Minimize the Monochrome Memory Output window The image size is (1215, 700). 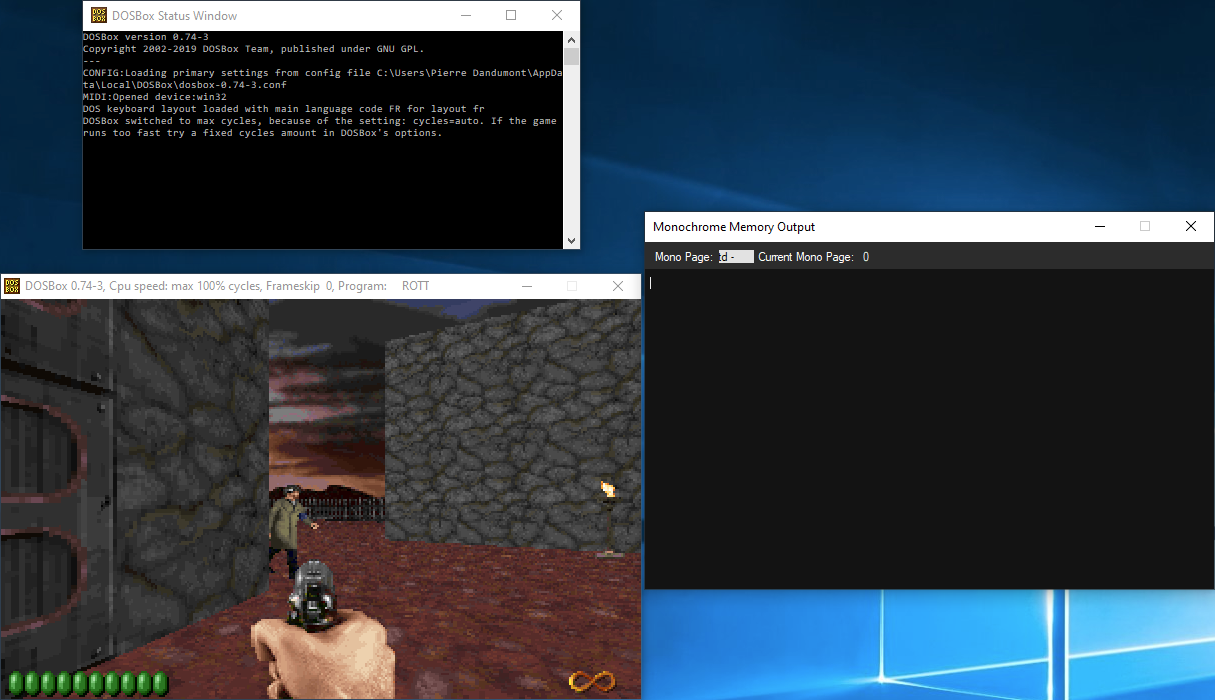click(1099, 227)
